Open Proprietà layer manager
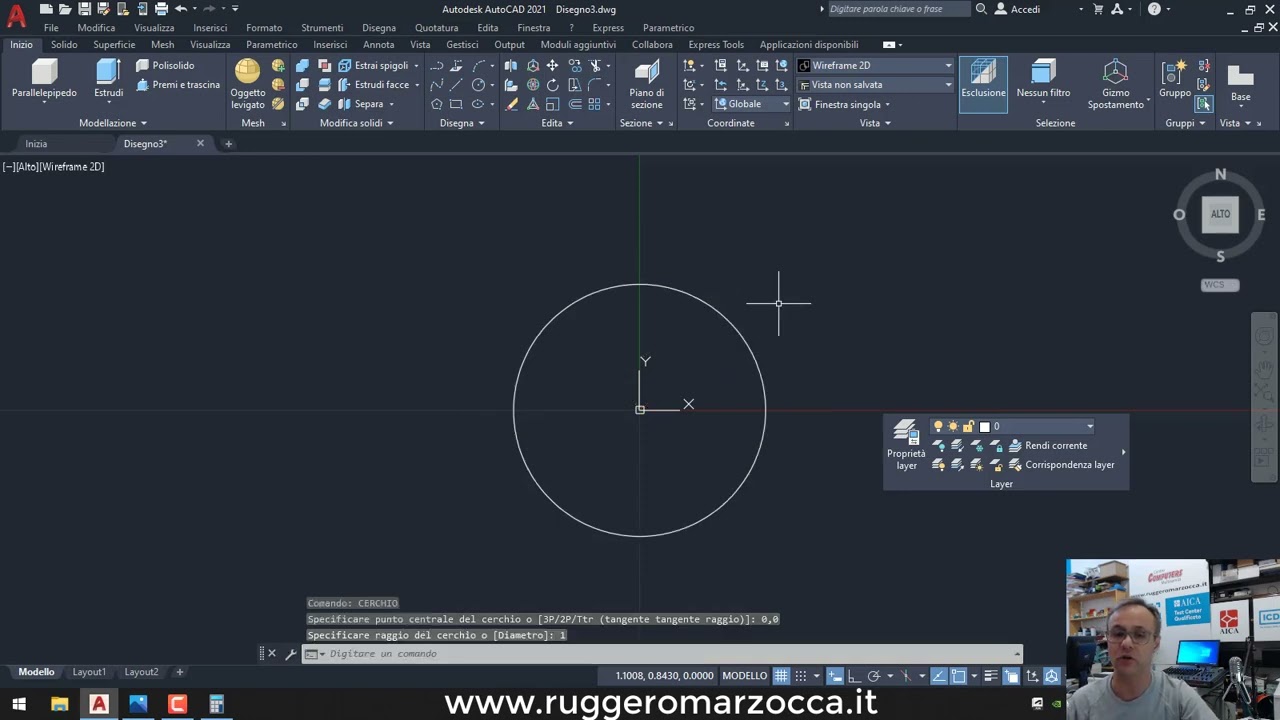 (x=906, y=445)
